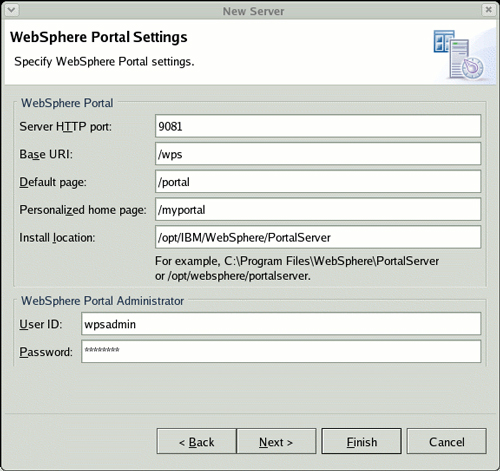Viewport: 500px width, 471px height.
Task: Focus the Personalized home page field
Action: pos(318,209)
